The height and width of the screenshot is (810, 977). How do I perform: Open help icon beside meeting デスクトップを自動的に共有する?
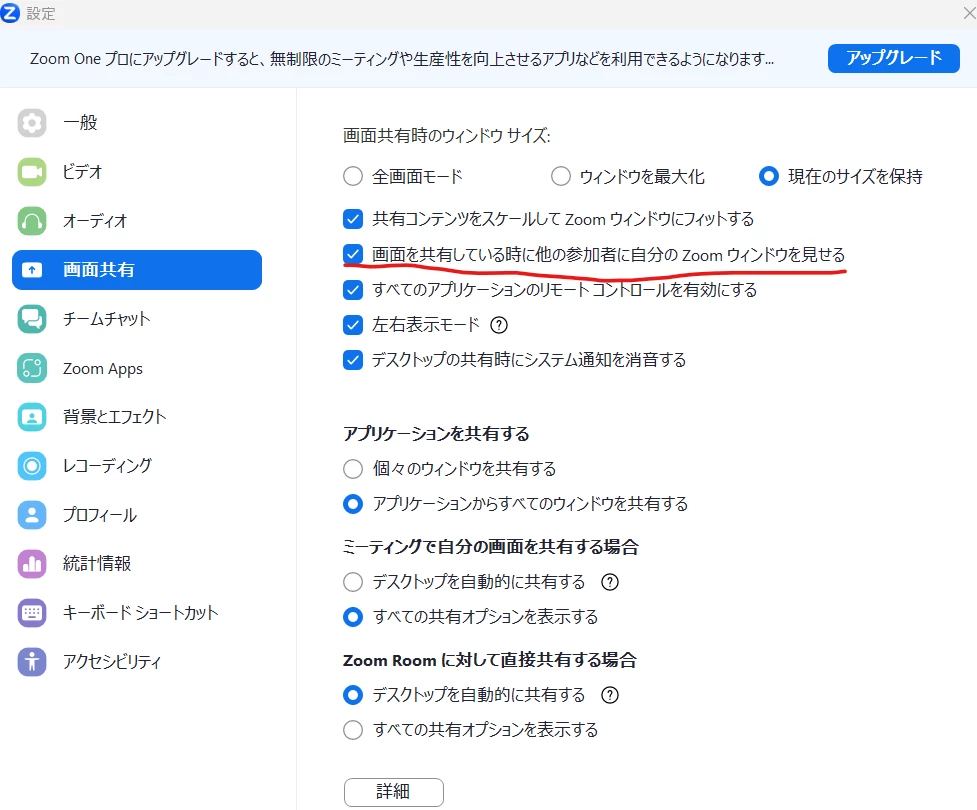609,582
